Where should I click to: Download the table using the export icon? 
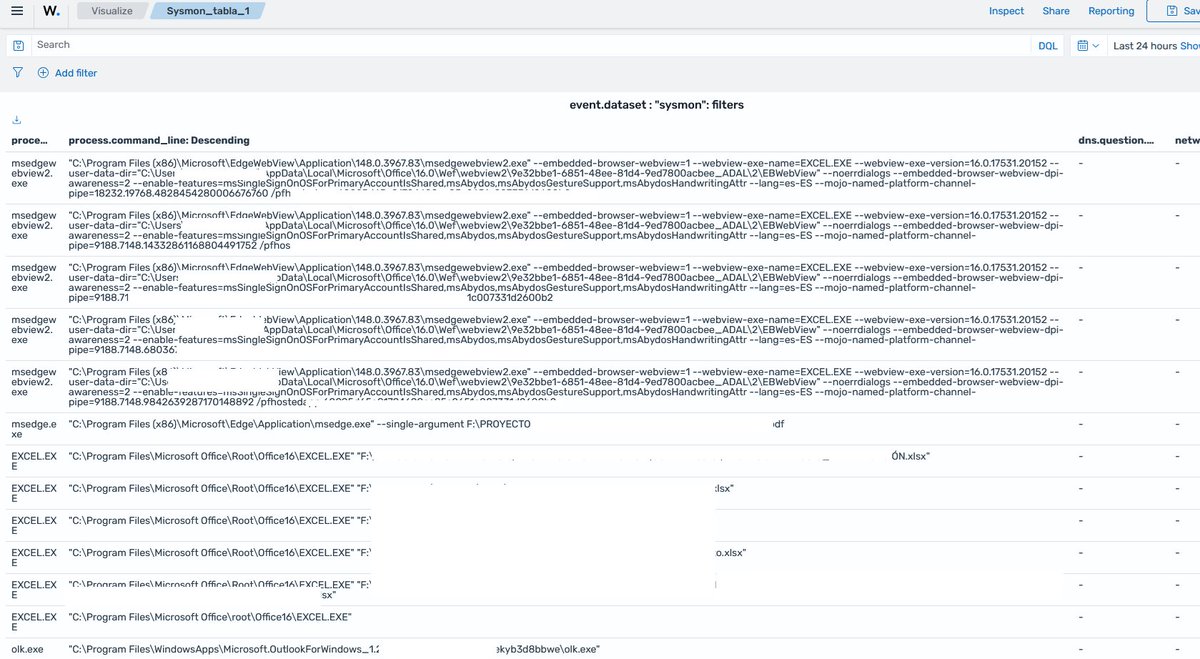coord(16,120)
